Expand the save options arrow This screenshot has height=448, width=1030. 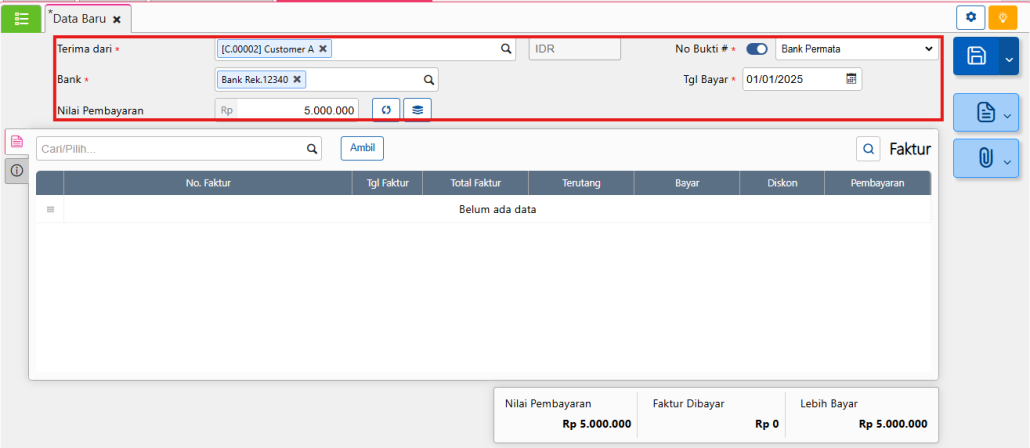(x=1008, y=59)
